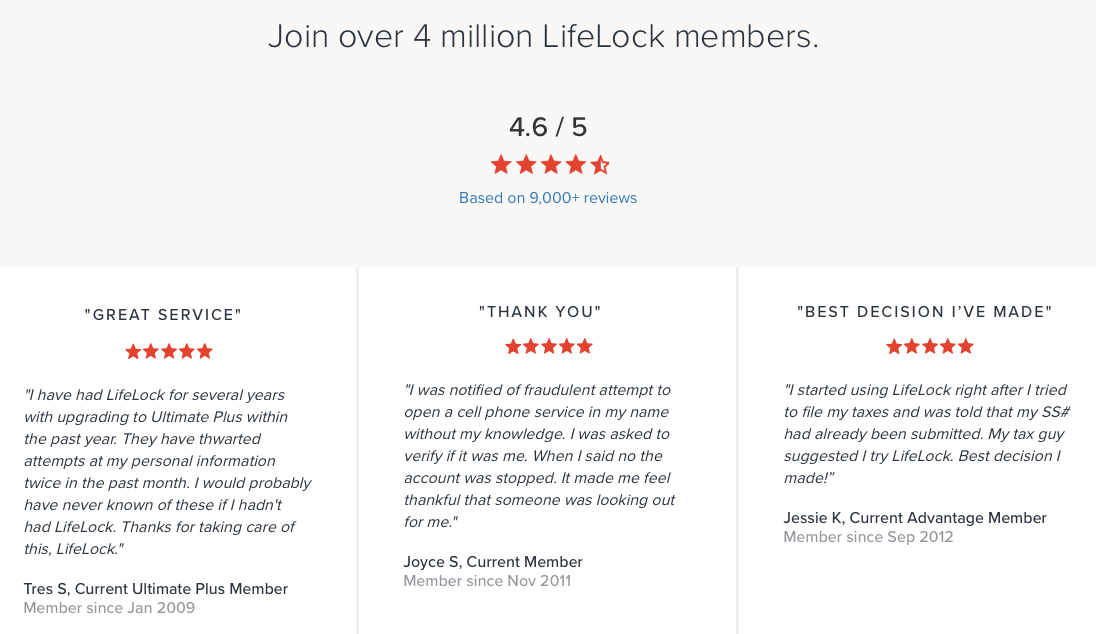The image size is (1096, 634).
Task: Click the first star of overall rating
Action: 501,165
